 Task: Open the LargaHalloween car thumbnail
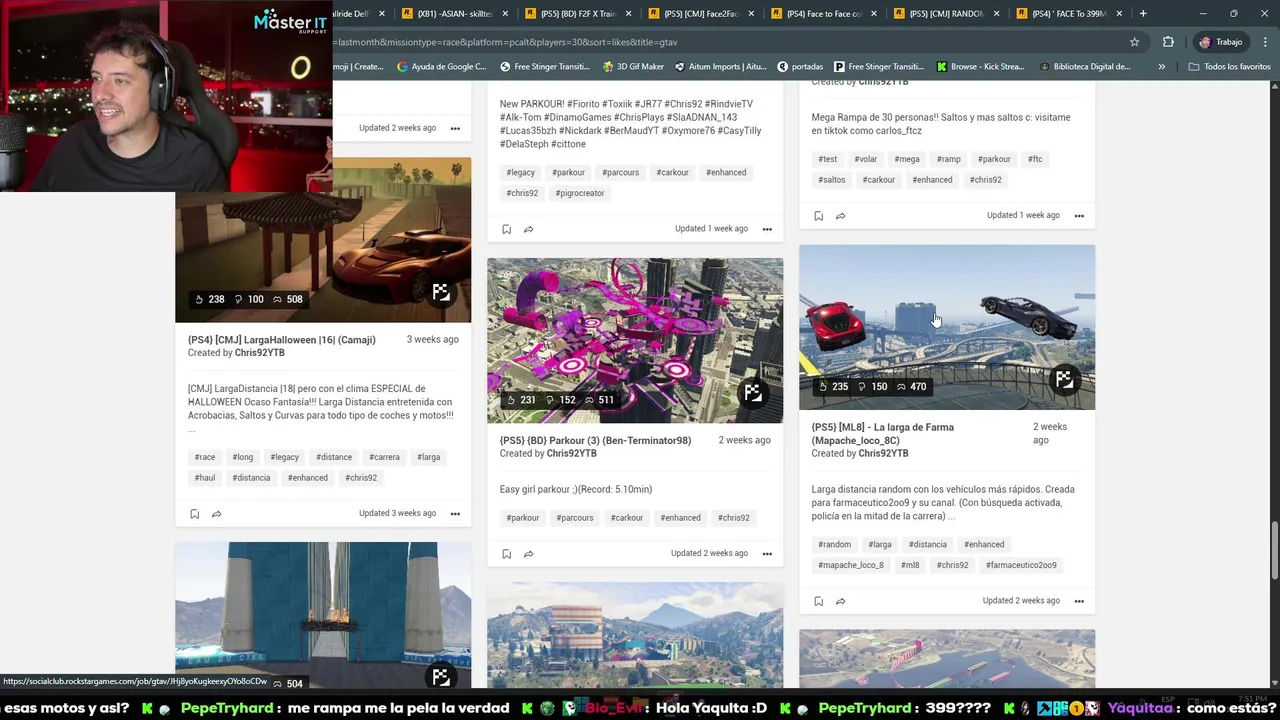click(x=323, y=240)
